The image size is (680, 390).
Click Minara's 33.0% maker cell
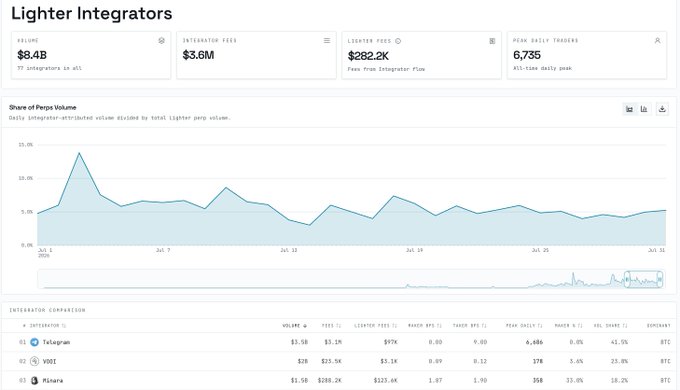tap(574, 380)
